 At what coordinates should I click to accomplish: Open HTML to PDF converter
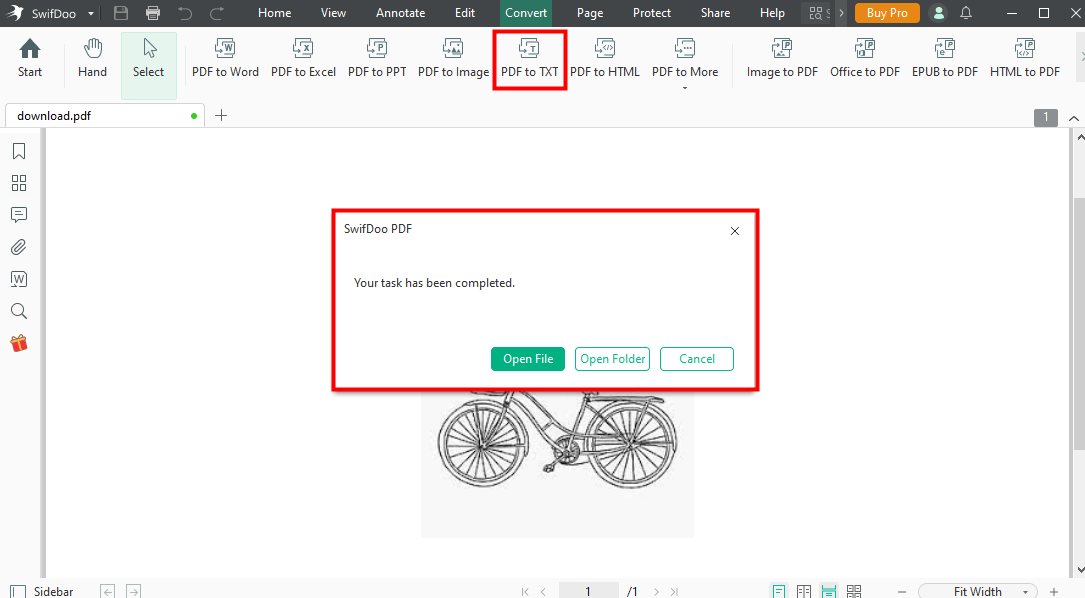1025,59
